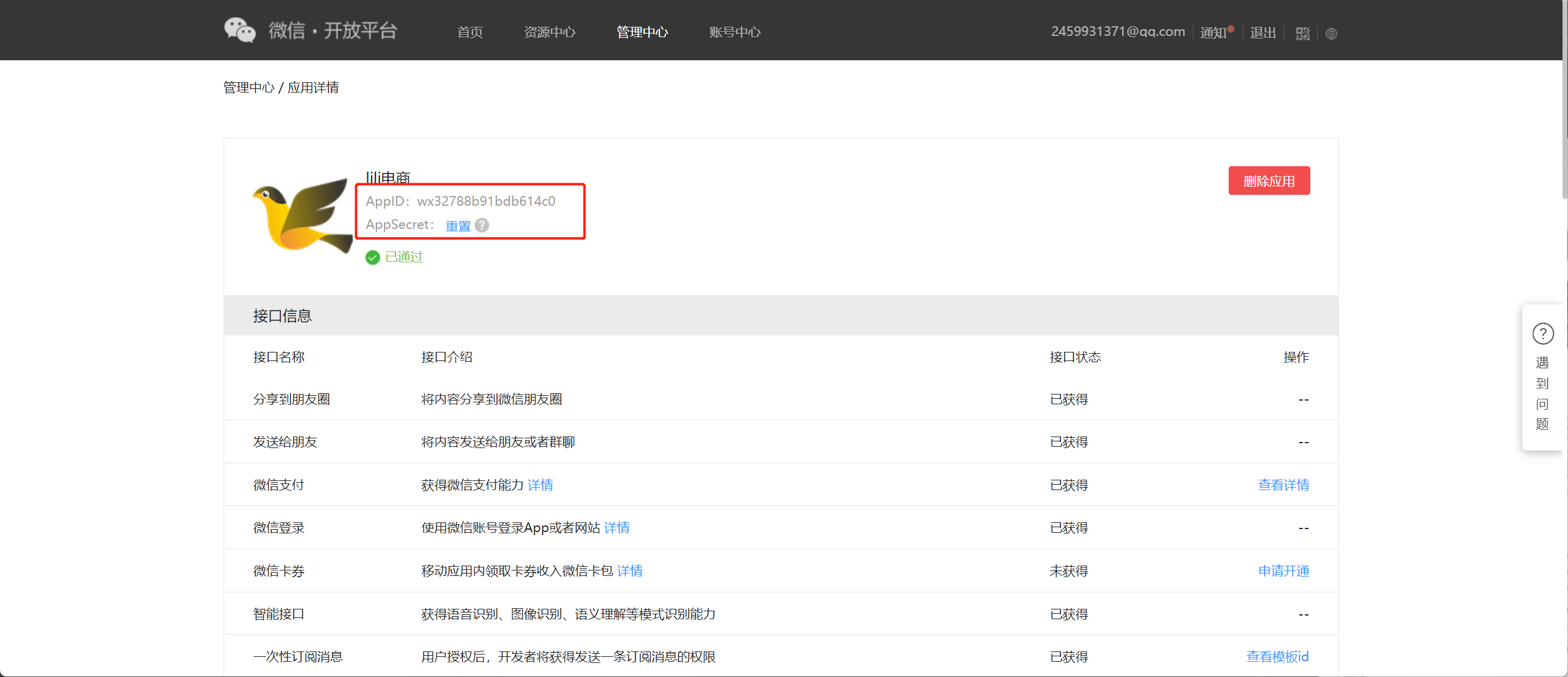This screenshot has height=677, width=1568.
Task: Click the 应用详情 breadcrumb text
Action: click(313, 88)
